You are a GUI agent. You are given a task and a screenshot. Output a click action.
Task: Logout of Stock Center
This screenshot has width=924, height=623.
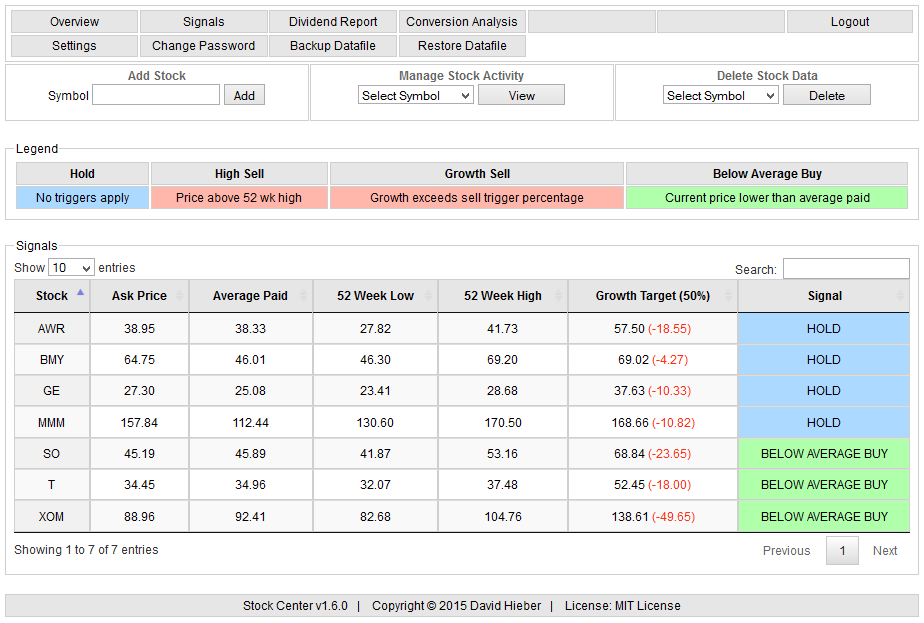849,21
